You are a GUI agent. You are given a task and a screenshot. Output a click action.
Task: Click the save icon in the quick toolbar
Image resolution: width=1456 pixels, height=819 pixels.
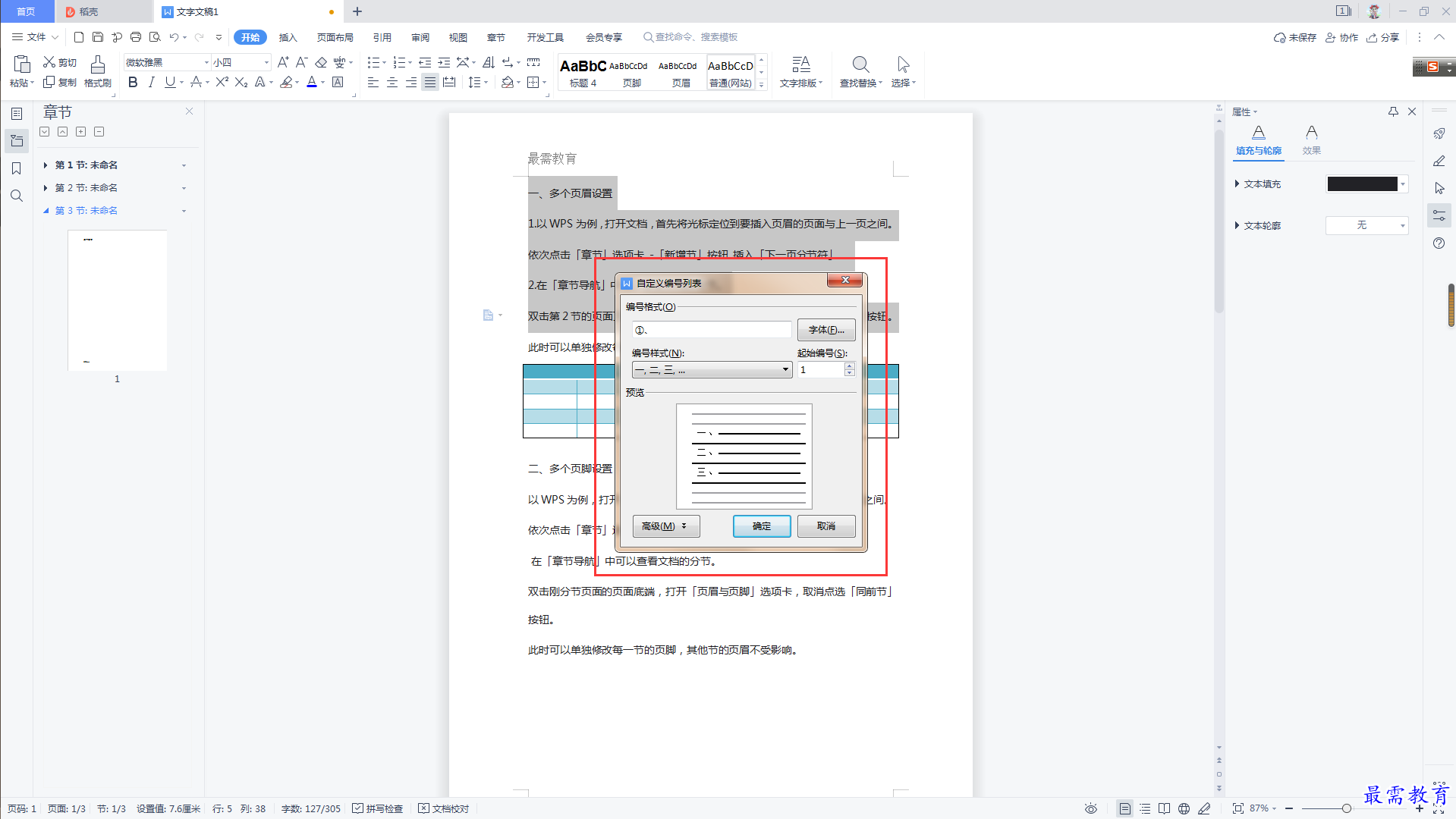pos(98,37)
